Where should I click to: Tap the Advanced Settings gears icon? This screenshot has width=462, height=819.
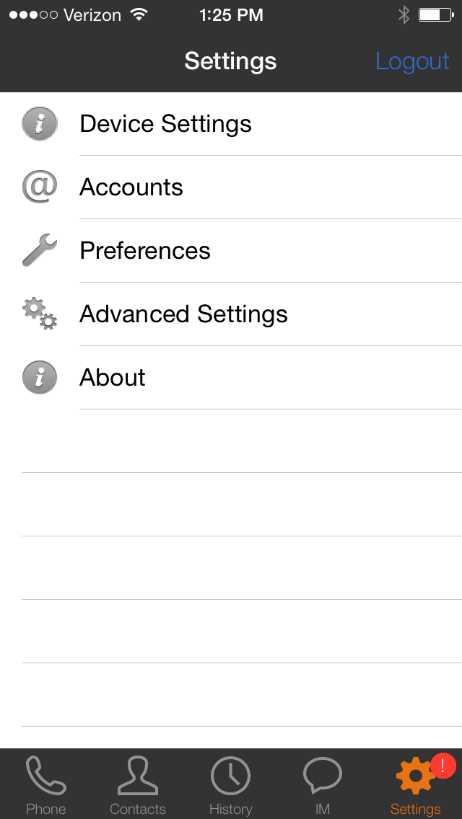pos(40,313)
